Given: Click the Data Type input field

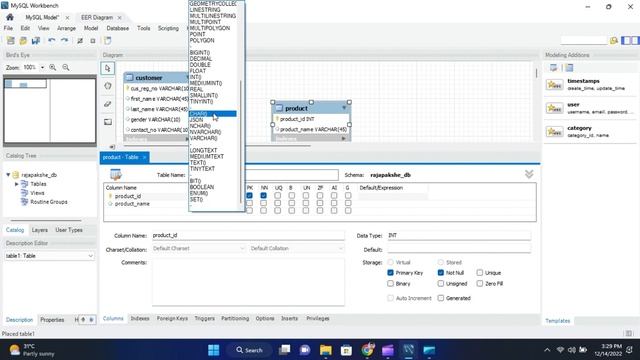Looking at the screenshot, I should click(459, 236).
